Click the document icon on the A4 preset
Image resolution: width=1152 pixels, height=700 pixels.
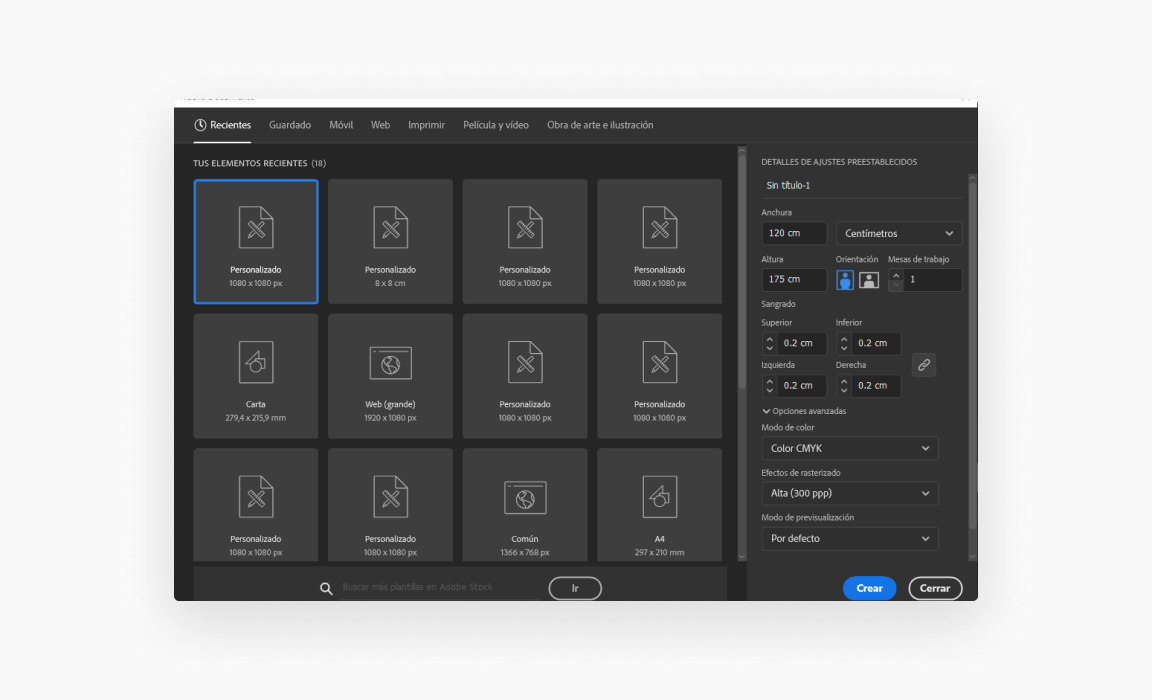659,494
